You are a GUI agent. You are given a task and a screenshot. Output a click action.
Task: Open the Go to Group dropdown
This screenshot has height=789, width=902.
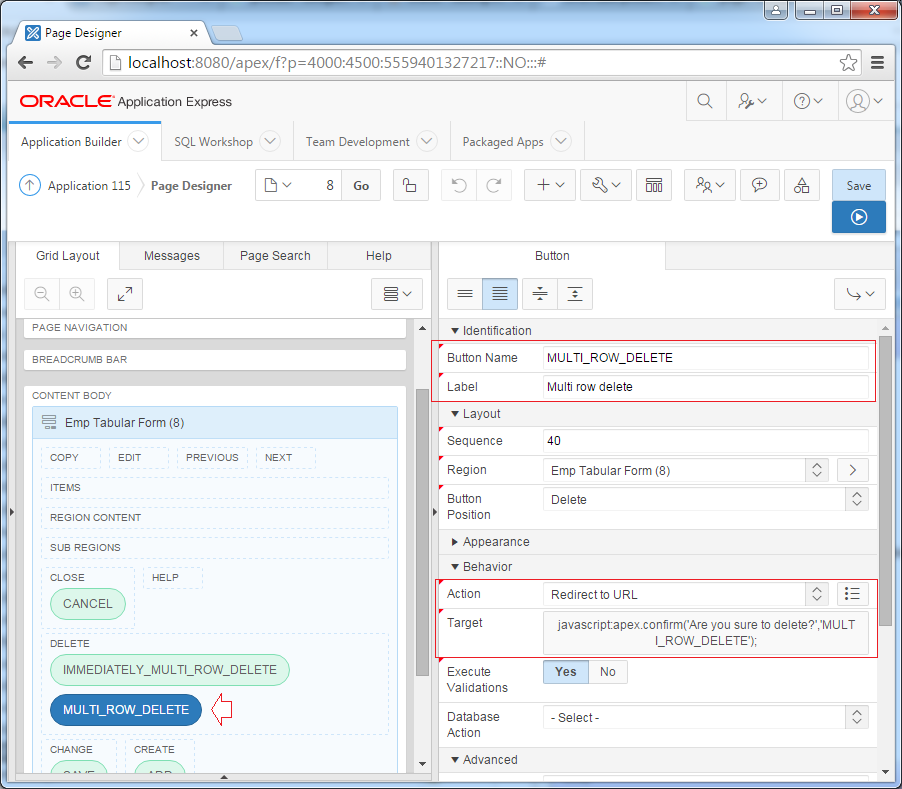[860, 294]
